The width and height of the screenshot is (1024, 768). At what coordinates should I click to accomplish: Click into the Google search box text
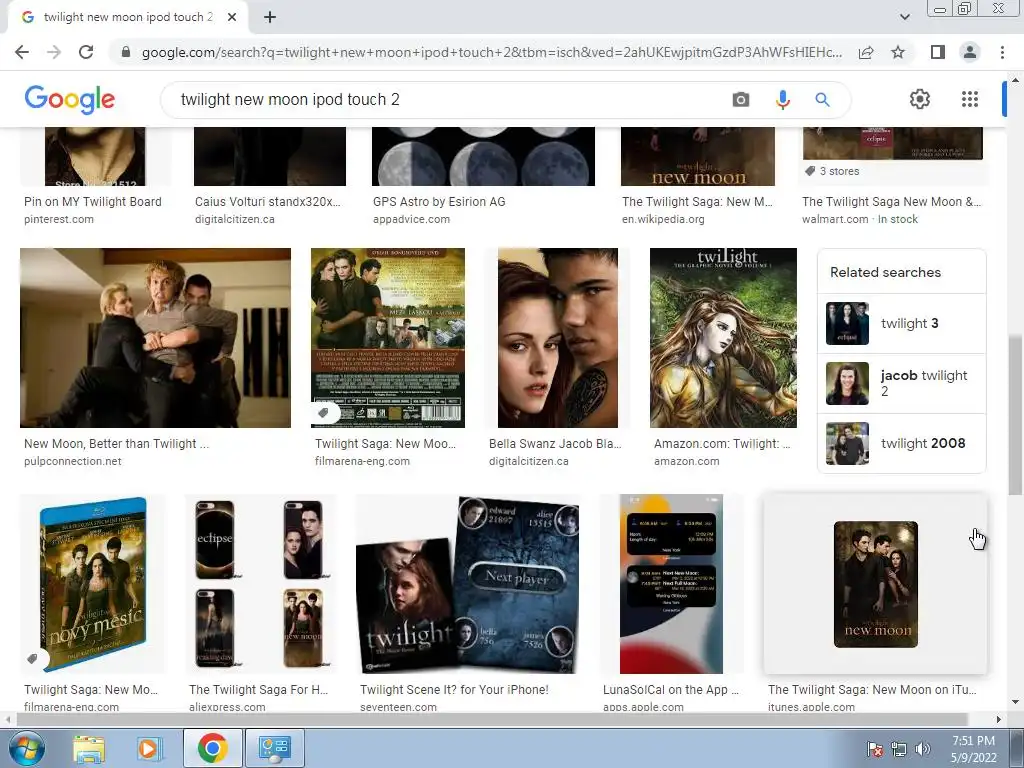pyautogui.click(x=290, y=99)
